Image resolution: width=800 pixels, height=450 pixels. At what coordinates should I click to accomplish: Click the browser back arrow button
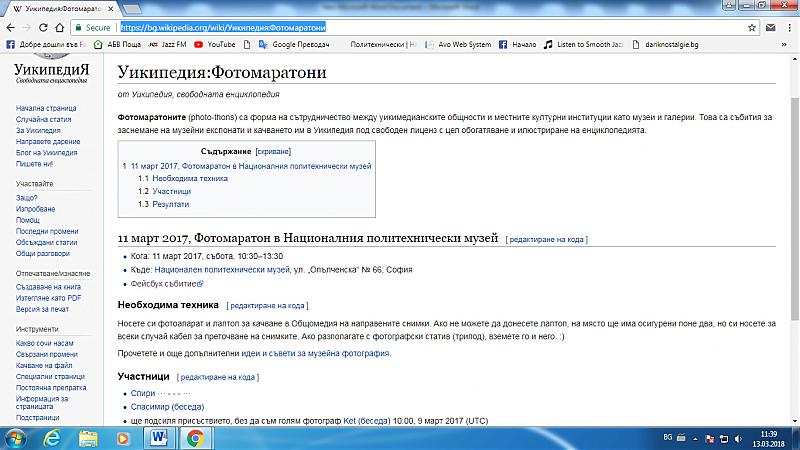(x=12, y=28)
